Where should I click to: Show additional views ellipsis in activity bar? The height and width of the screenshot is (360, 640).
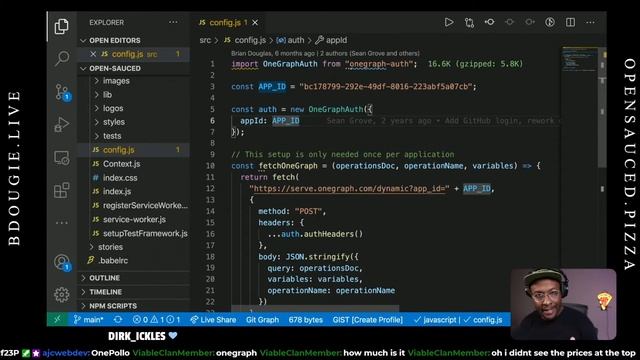click(x=62, y=223)
